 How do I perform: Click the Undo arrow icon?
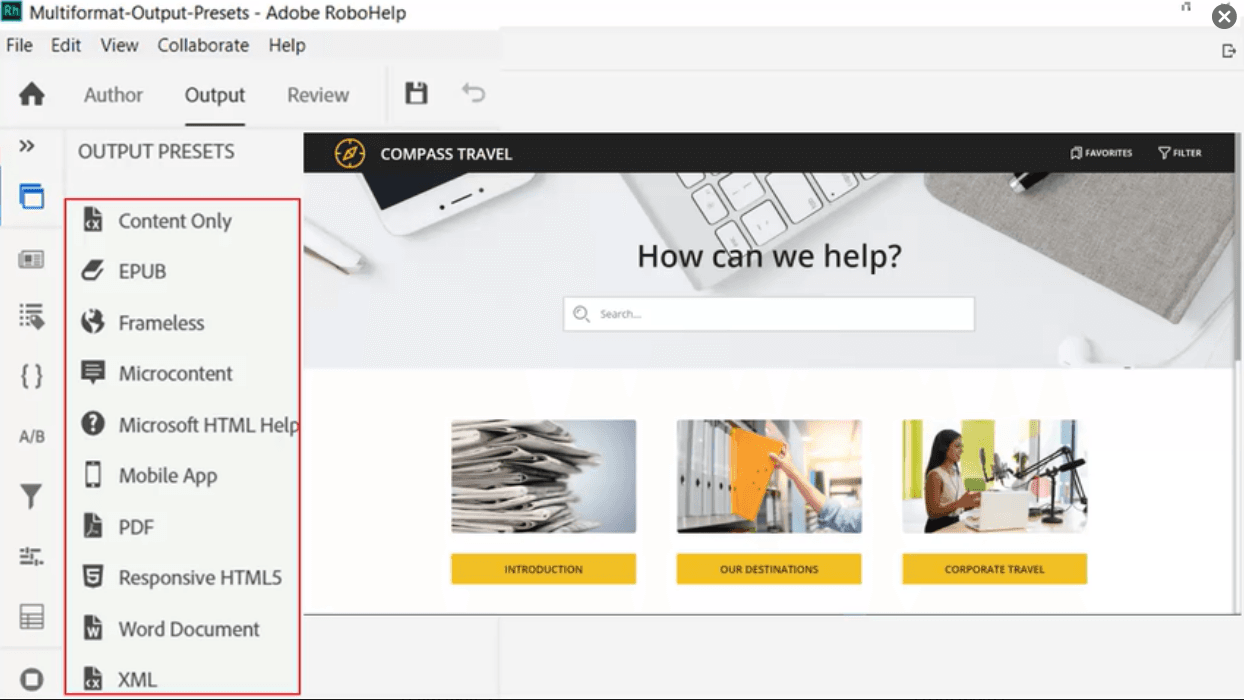coord(473,93)
